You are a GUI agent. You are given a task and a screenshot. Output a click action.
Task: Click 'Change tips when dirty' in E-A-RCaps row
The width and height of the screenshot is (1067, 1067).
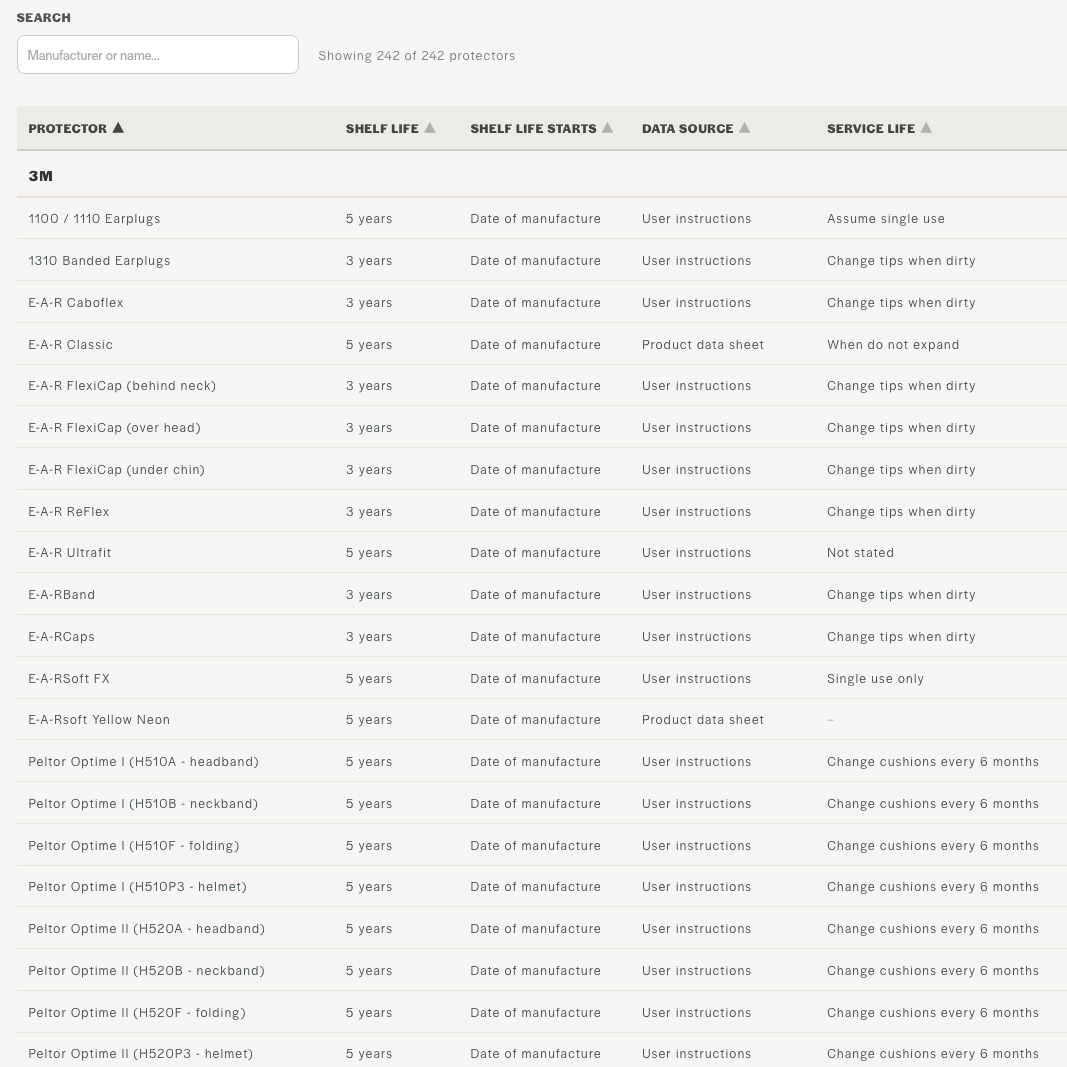(x=901, y=636)
